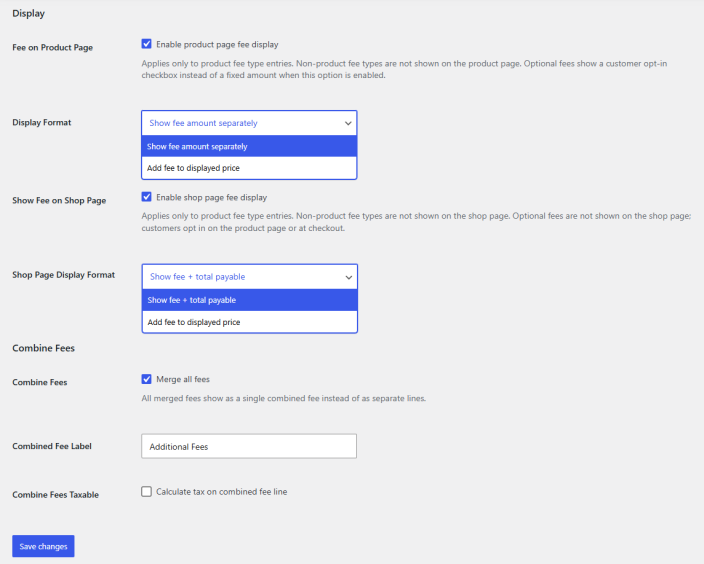Click the 'Combined Fee Label' field label
This screenshot has width=704, height=564.
tap(52, 446)
